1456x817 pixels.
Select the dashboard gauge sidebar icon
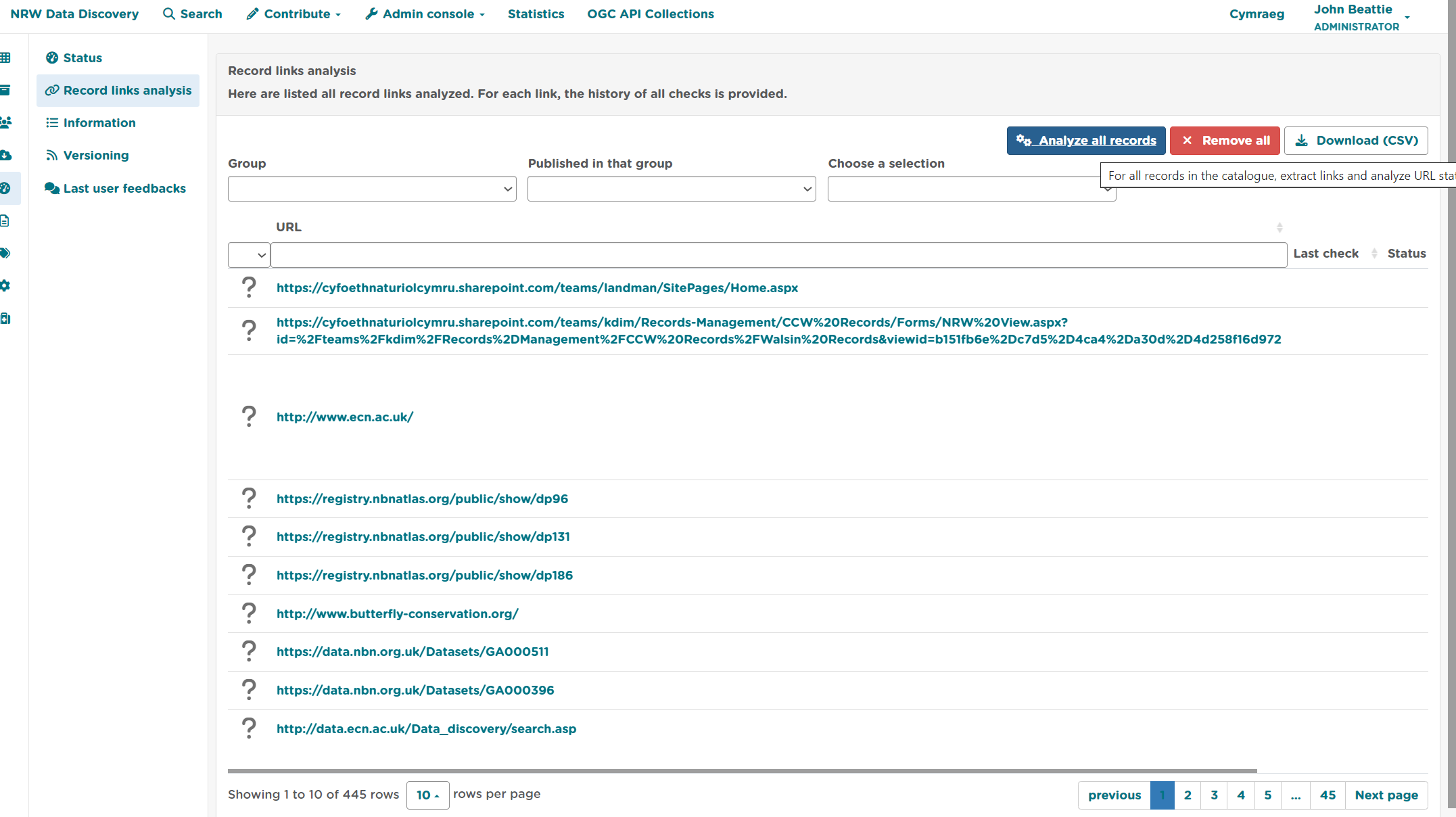point(5,188)
